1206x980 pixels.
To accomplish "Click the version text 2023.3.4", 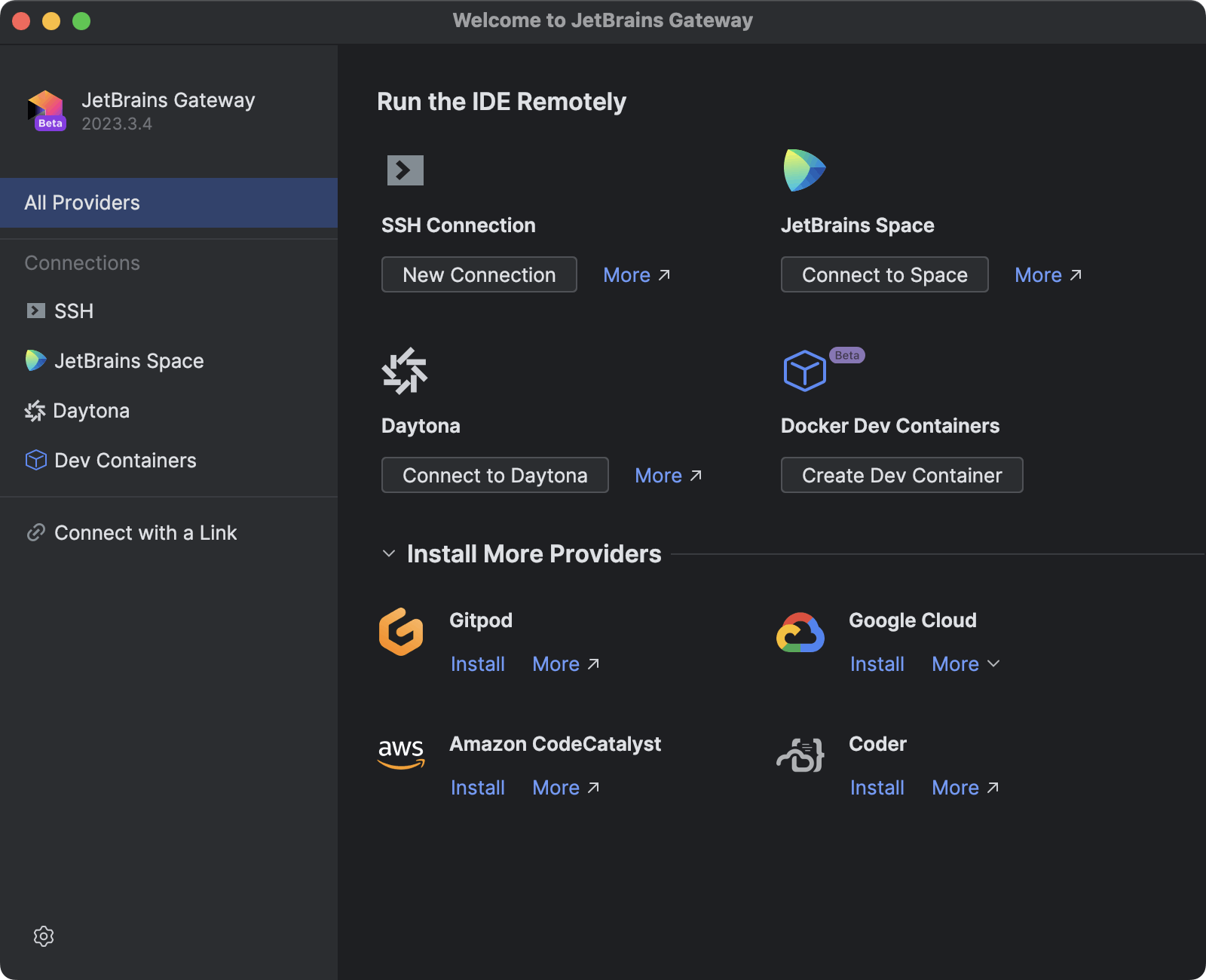I will (x=117, y=124).
